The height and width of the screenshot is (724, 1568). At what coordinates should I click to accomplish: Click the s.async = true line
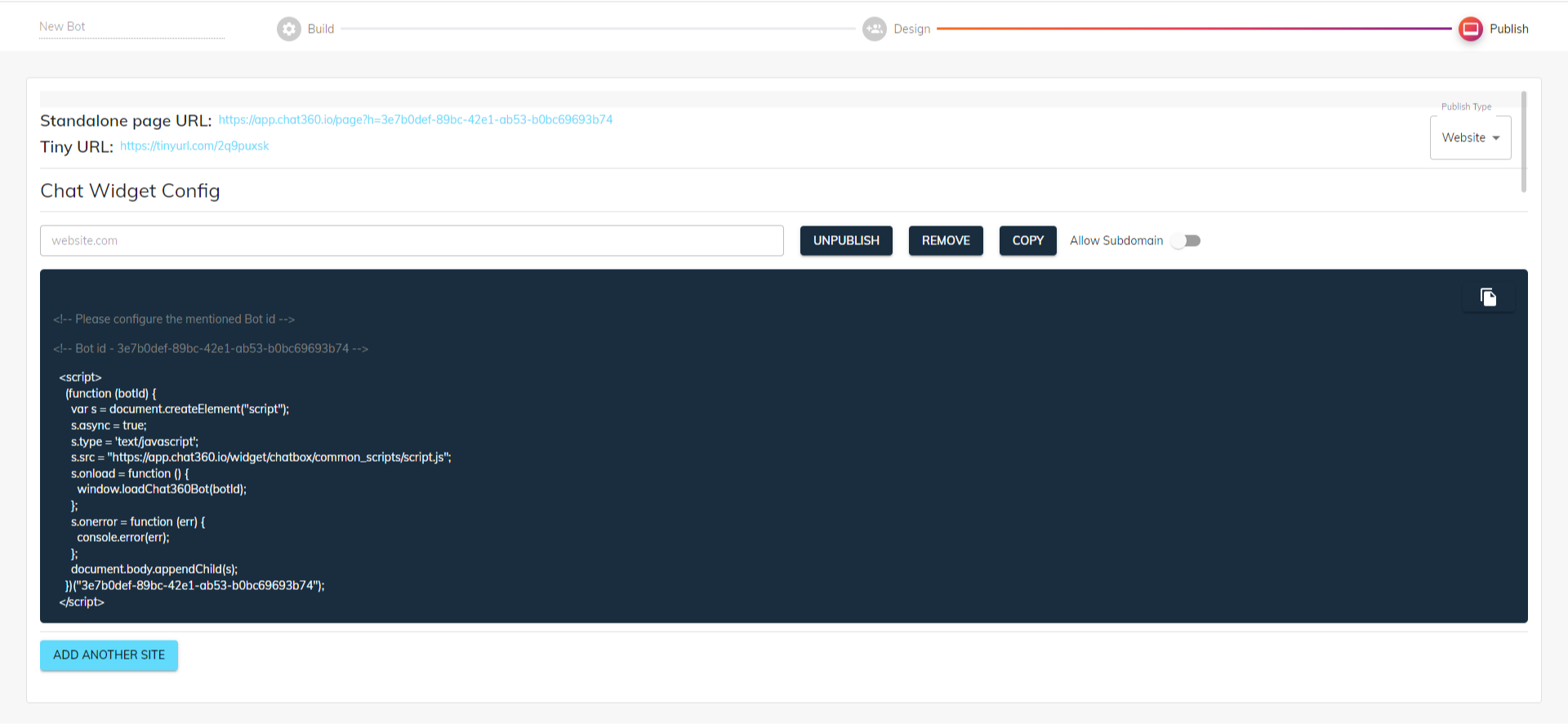point(109,425)
